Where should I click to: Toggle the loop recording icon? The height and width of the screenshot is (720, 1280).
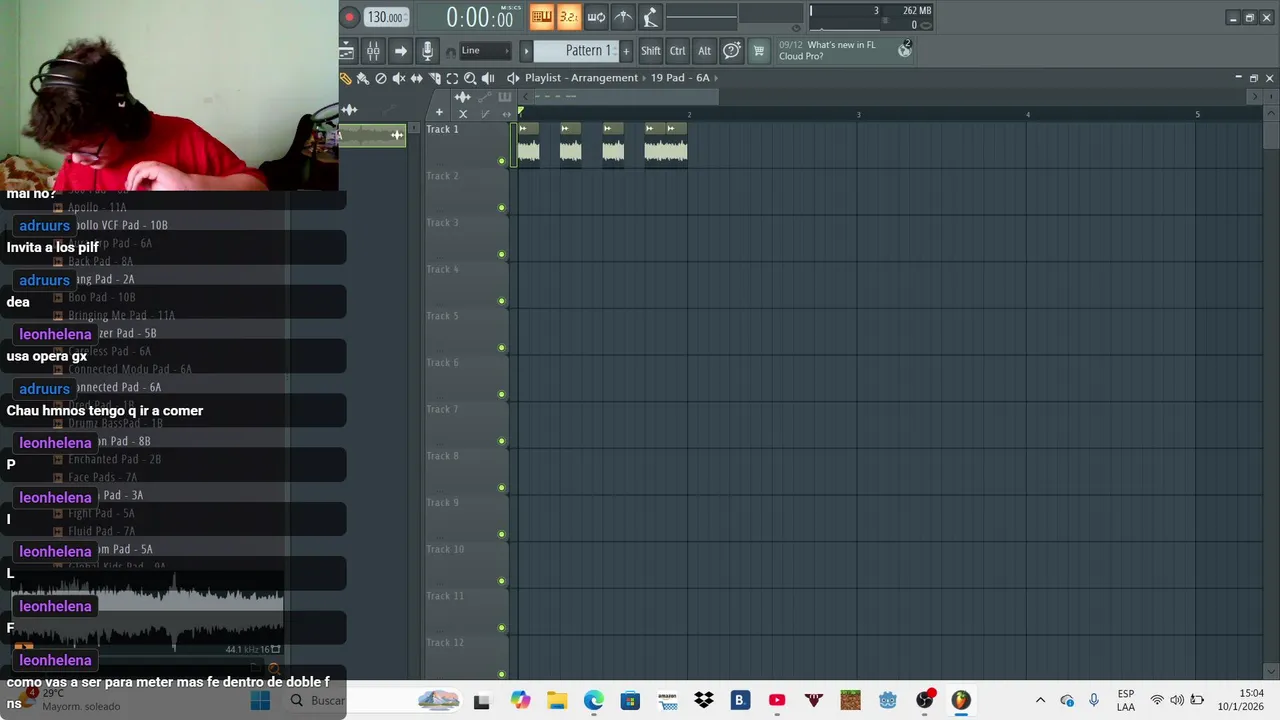(596, 17)
